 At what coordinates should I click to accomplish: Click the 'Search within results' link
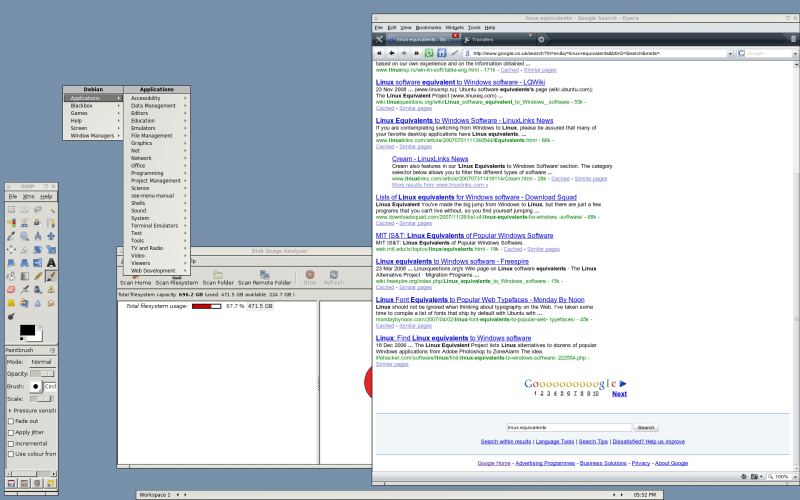pos(506,441)
